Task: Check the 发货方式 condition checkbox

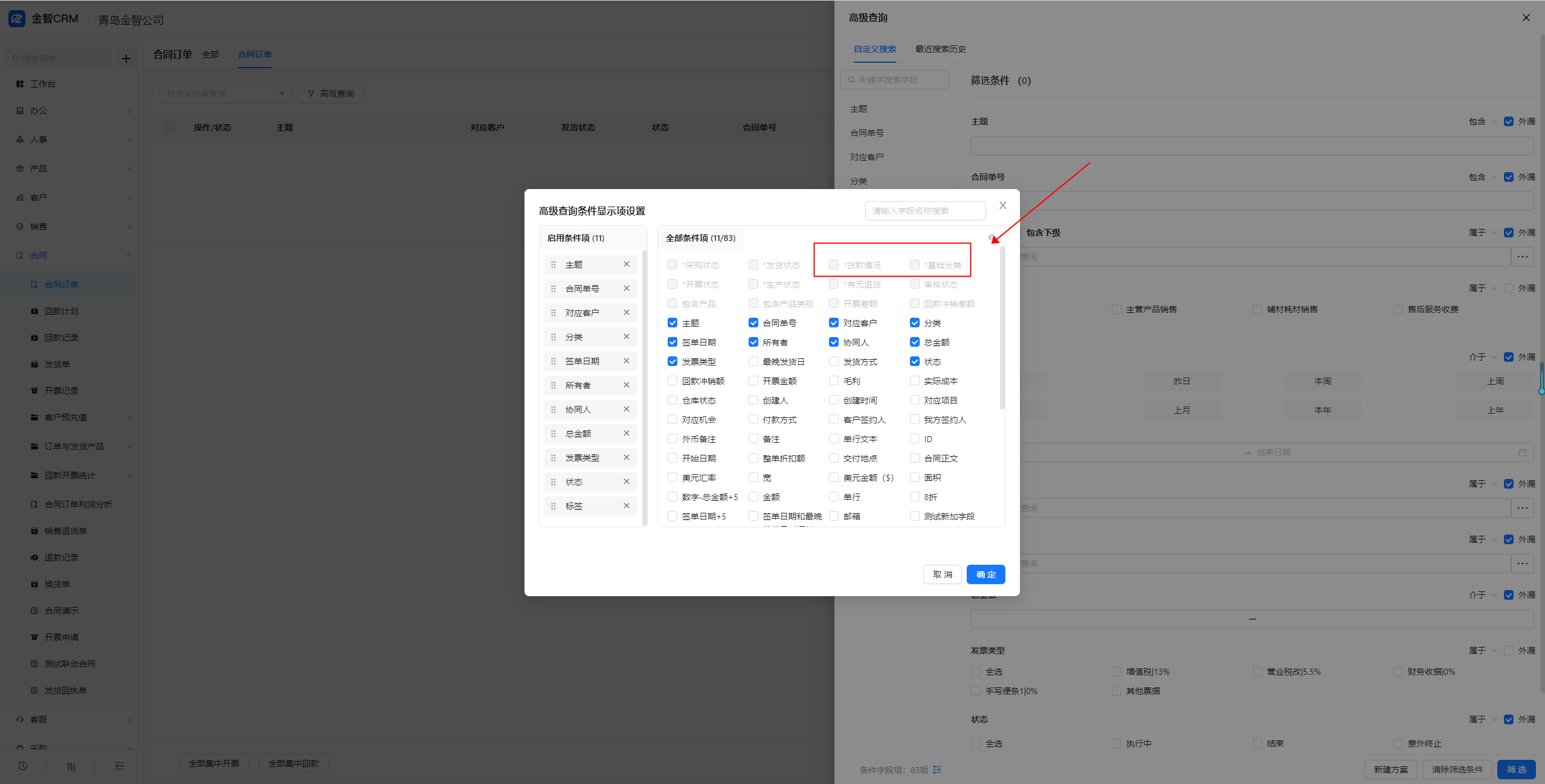Action: point(834,362)
